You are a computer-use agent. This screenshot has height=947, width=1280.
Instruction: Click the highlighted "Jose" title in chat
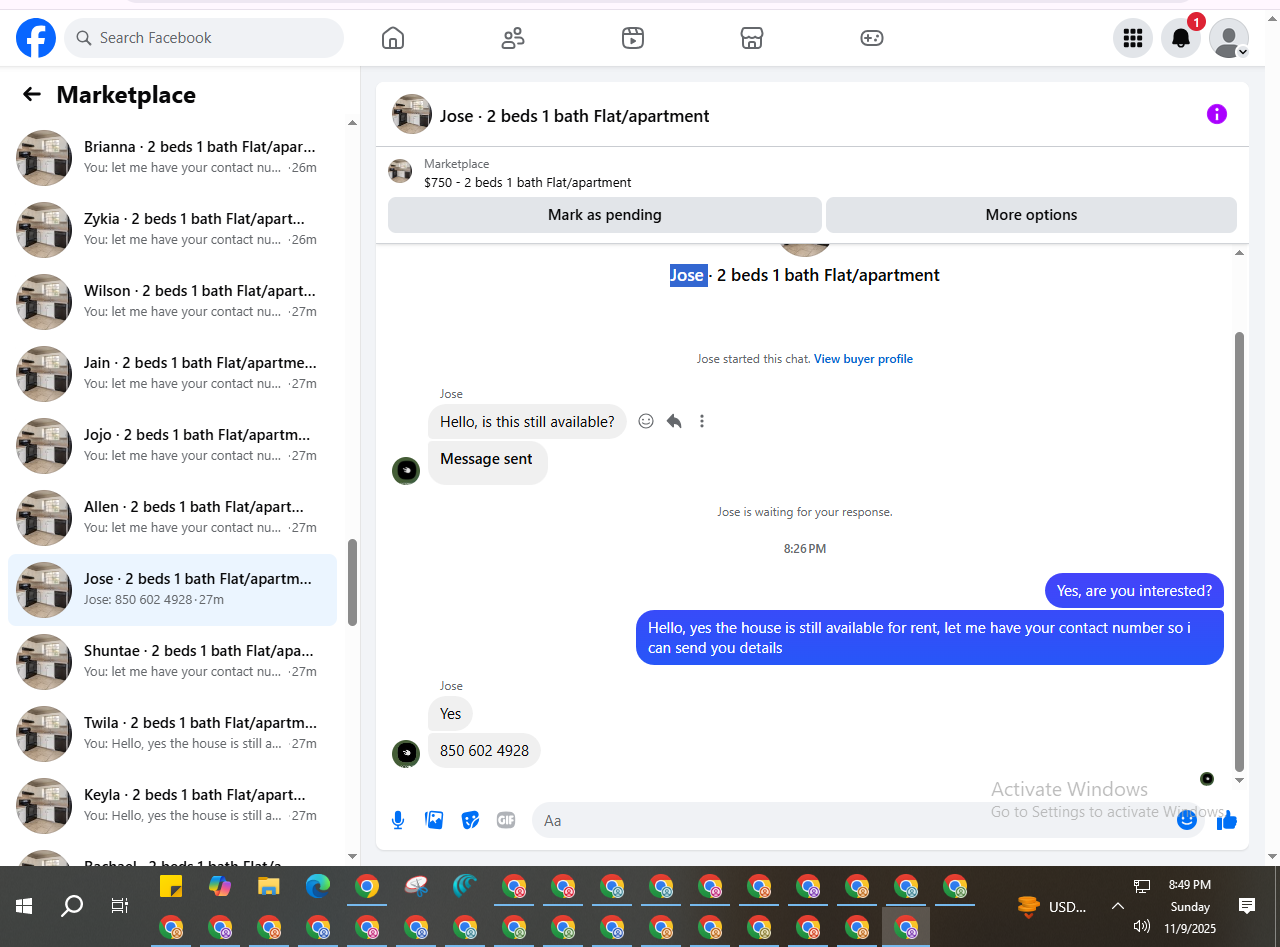point(688,275)
